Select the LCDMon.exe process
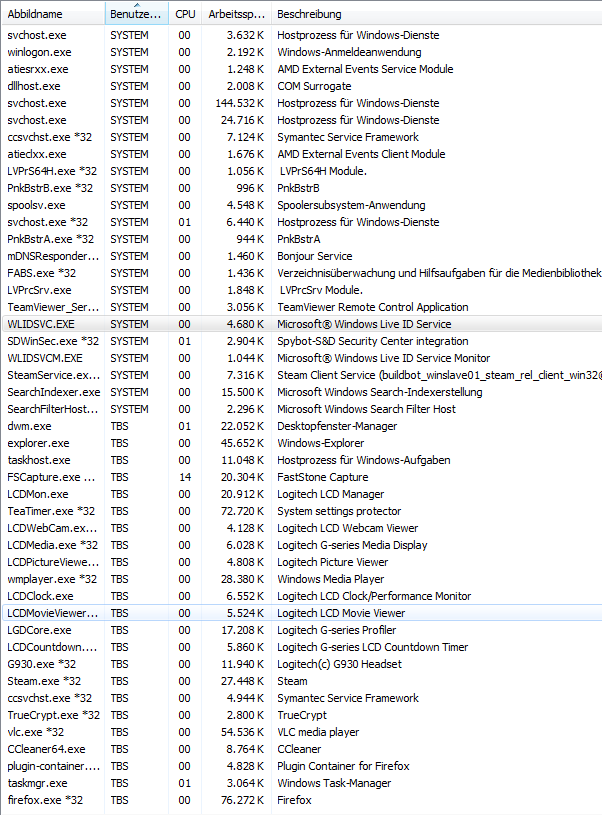Screen dimensions: 602x815 coord(302,494)
